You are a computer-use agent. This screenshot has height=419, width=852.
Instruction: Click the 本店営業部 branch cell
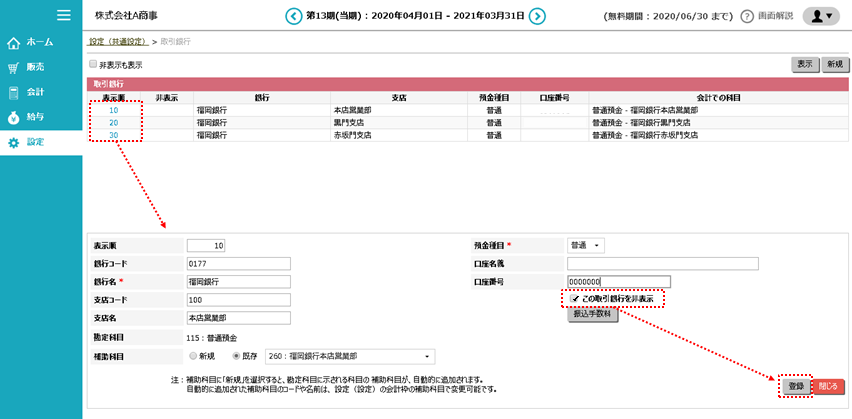pyautogui.click(x=399, y=110)
